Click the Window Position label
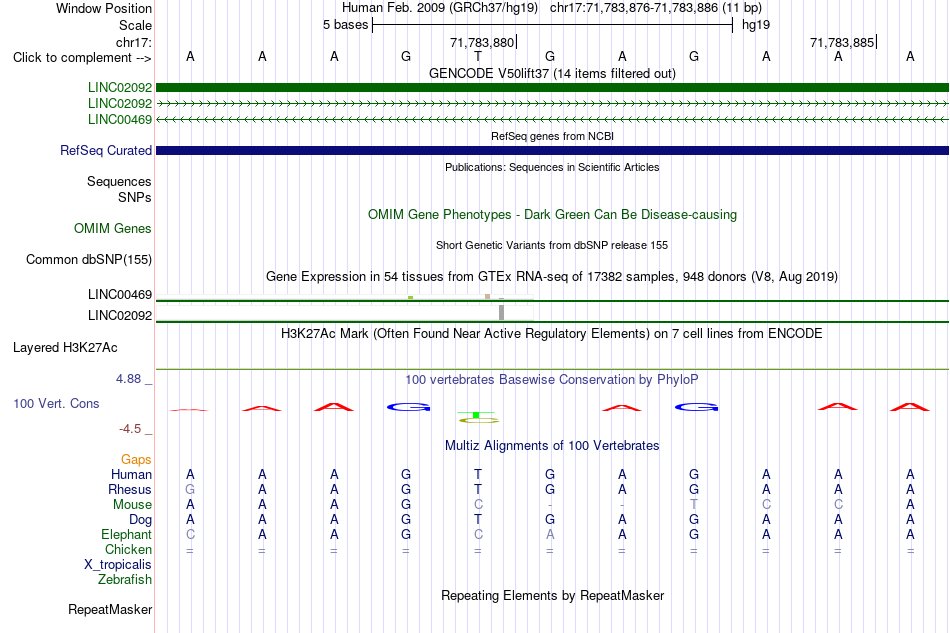 (104, 8)
